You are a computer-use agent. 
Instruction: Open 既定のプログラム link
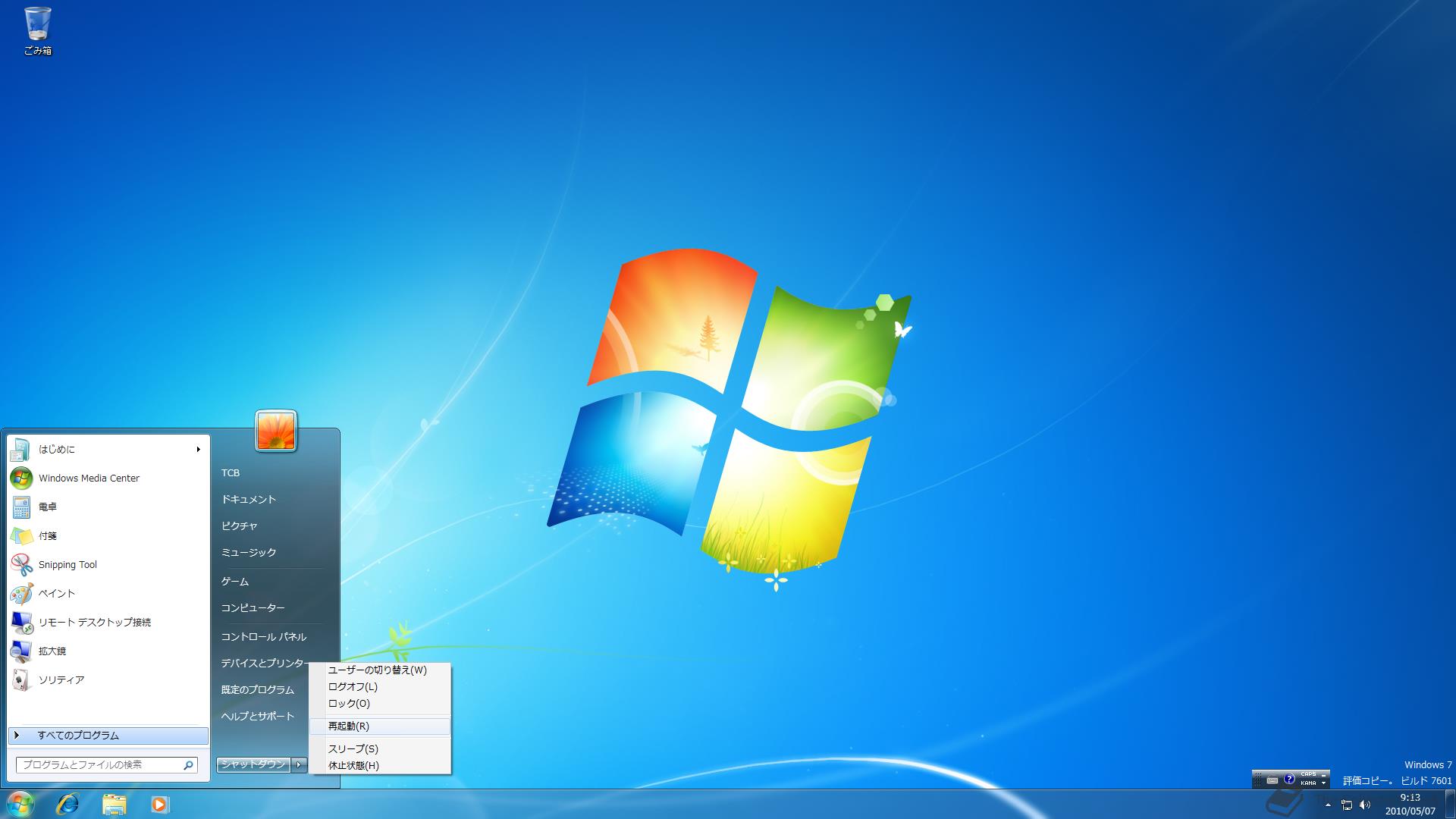coord(258,690)
